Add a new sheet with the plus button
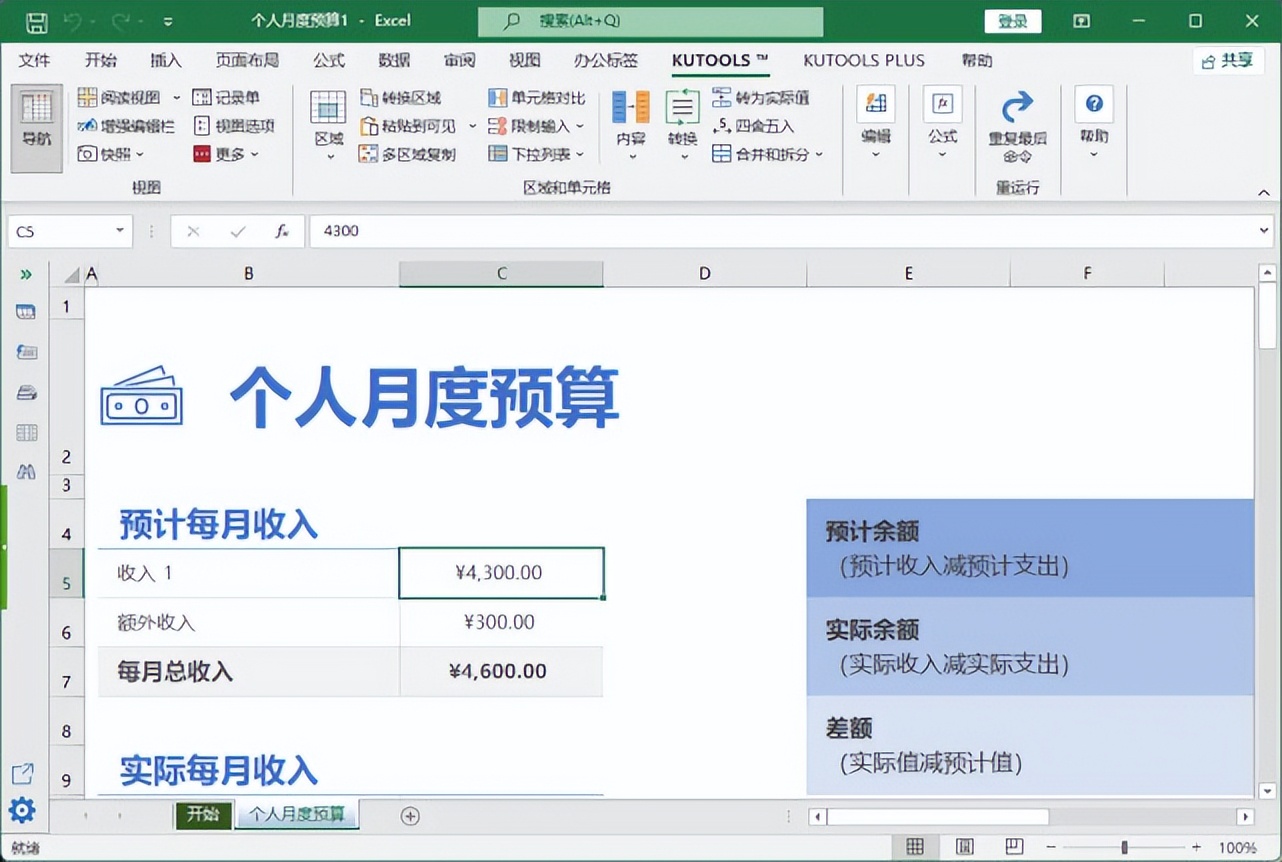The height and width of the screenshot is (862, 1282). click(x=409, y=815)
